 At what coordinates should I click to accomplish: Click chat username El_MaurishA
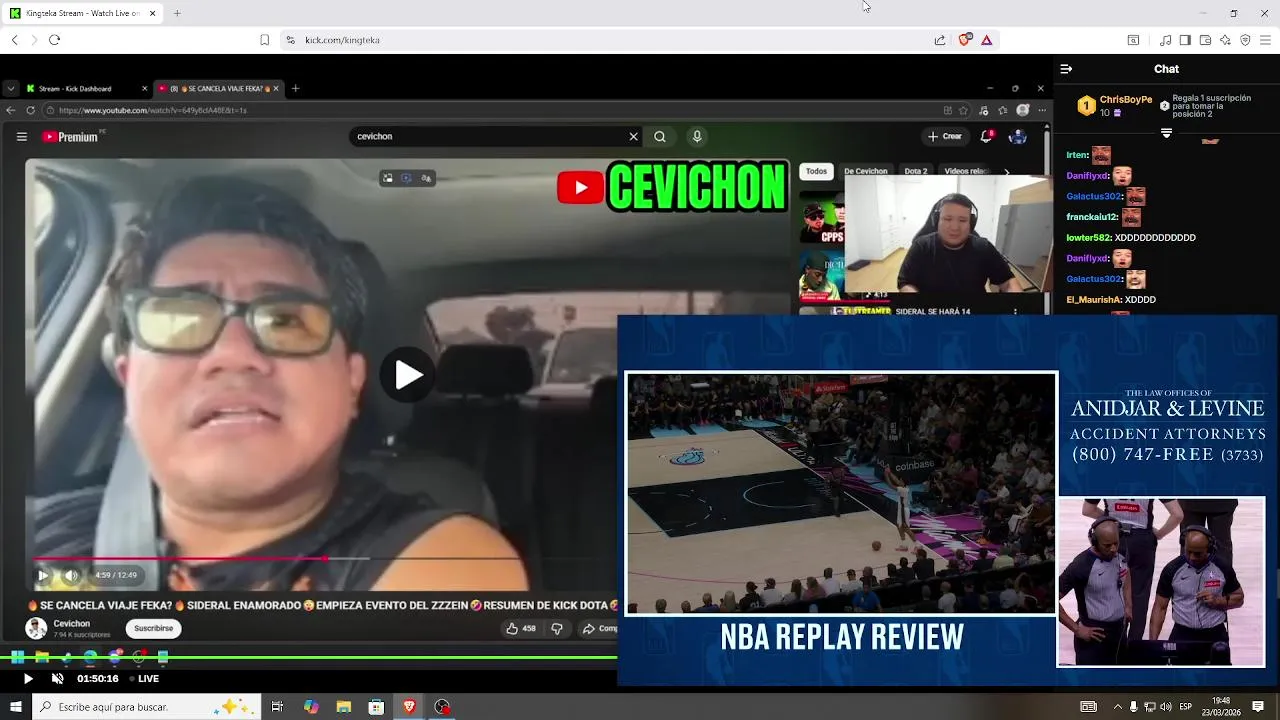[x=1094, y=300]
